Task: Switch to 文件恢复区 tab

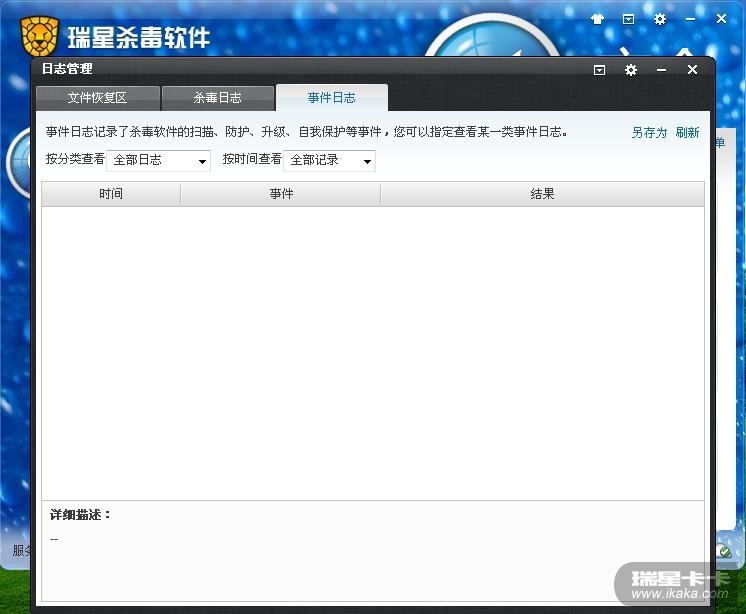Action: pyautogui.click(x=98, y=98)
